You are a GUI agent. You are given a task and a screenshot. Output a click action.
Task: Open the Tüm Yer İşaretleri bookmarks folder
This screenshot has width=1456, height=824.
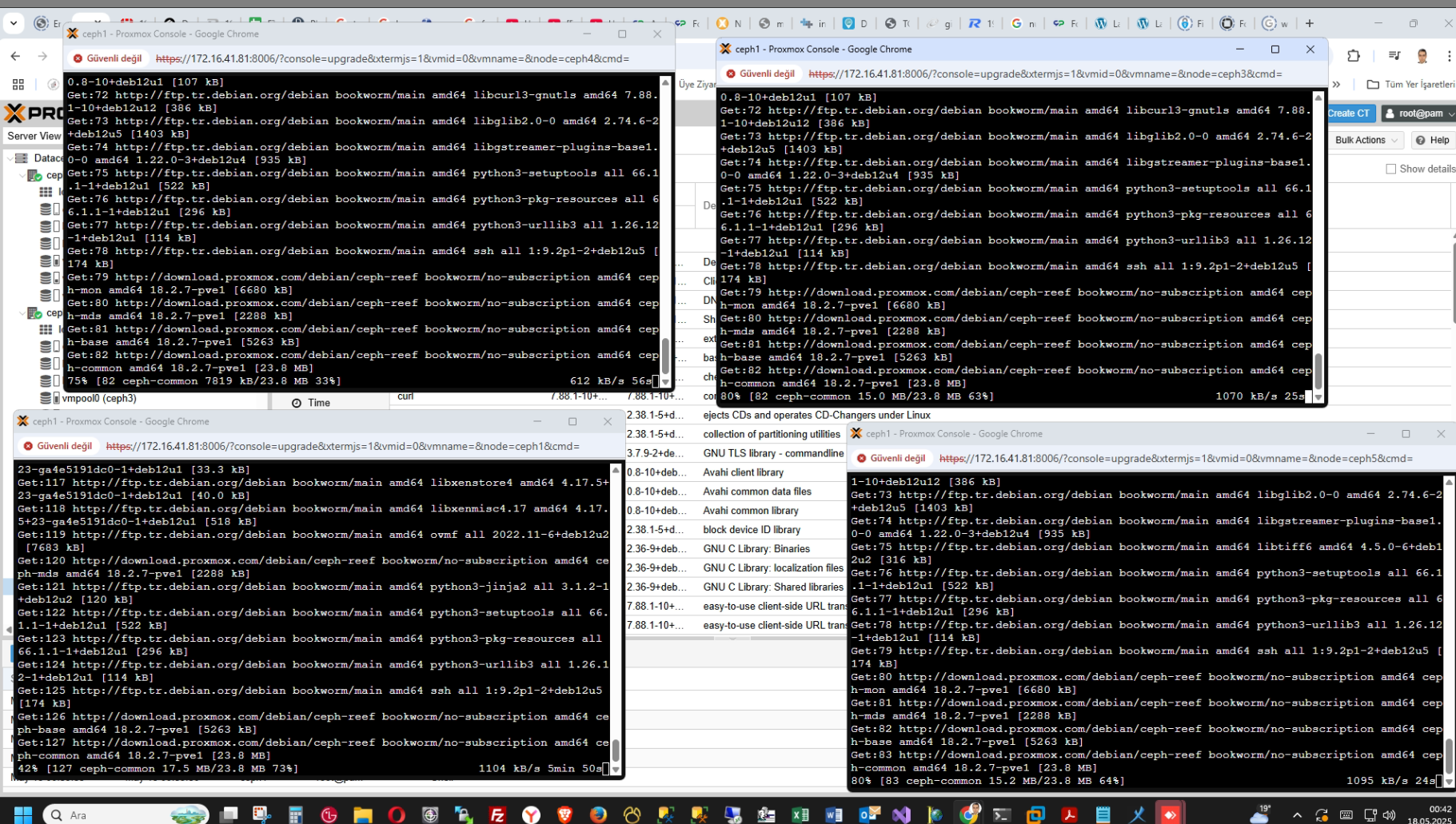point(1410,84)
